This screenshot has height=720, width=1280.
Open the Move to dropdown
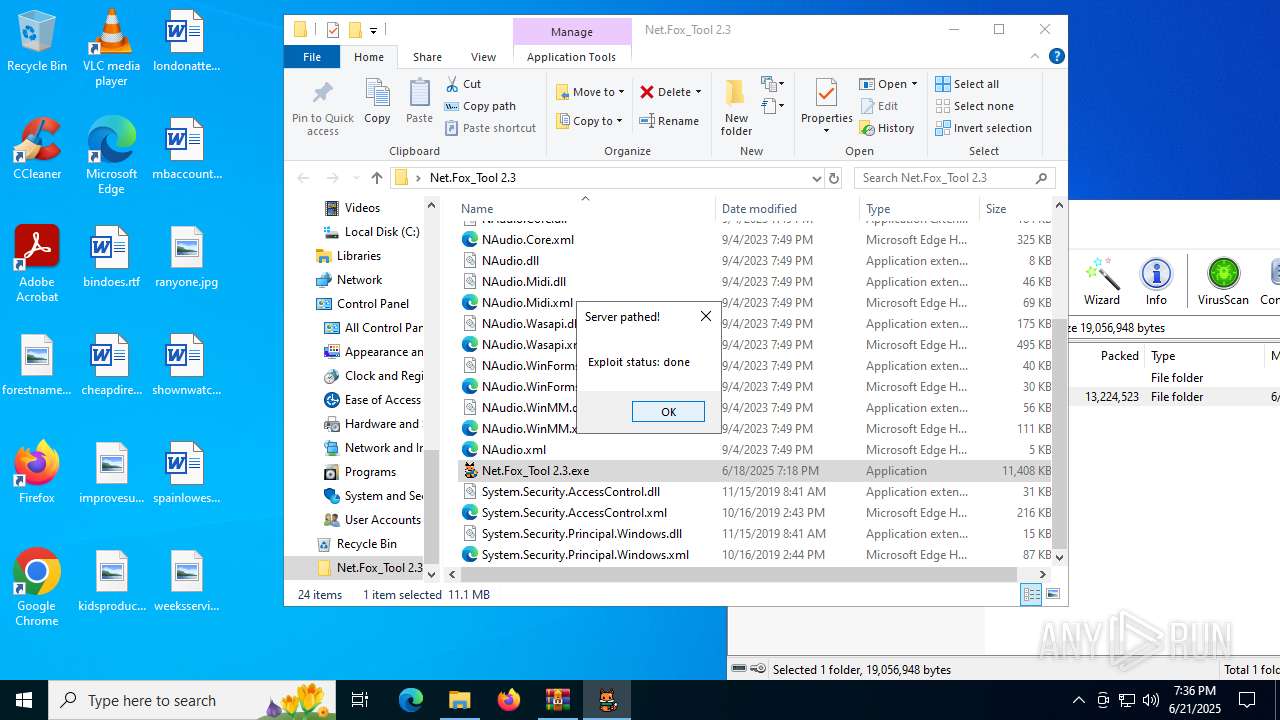tap(590, 92)
